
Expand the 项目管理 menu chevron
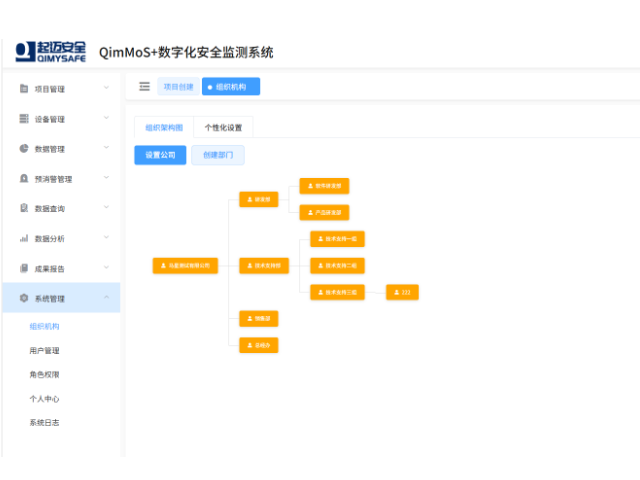tap(106, 88)
